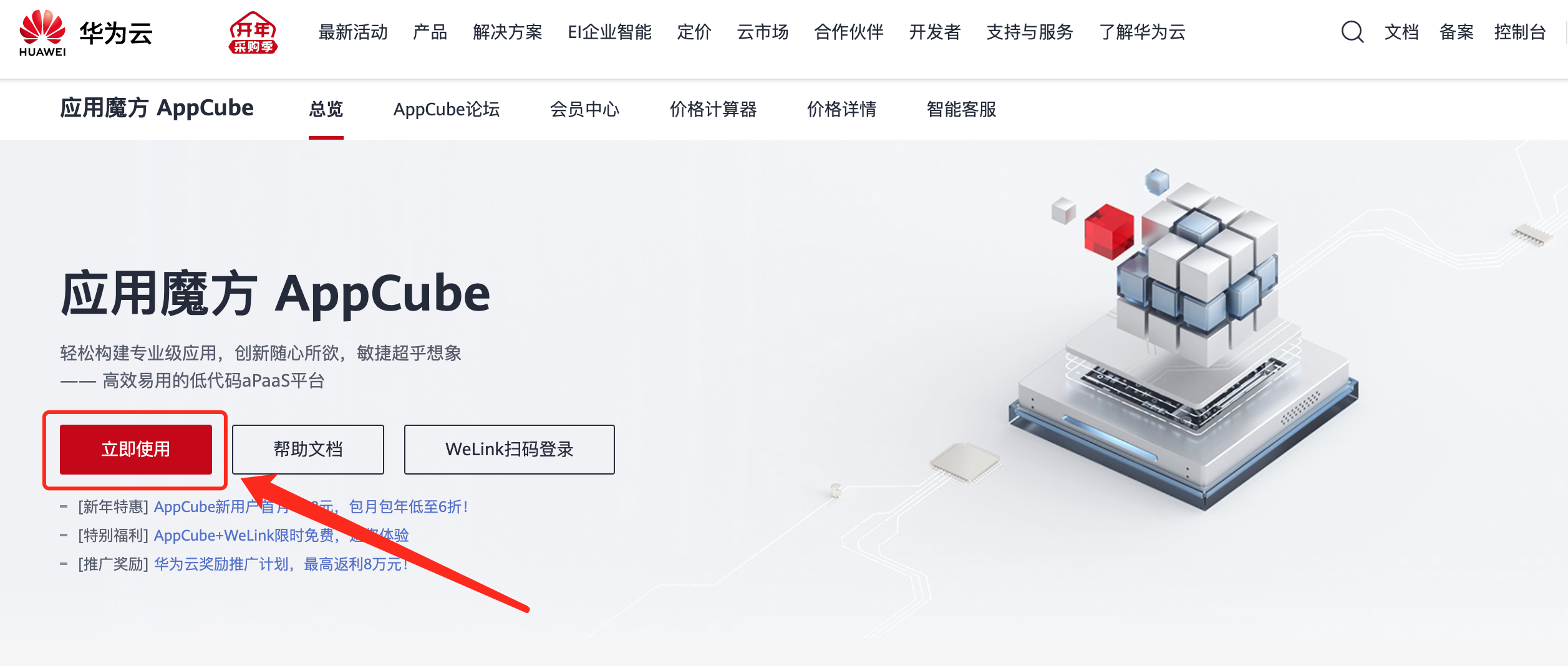
Task: Switch to the 总览 tab
Action: click(326, 110)
